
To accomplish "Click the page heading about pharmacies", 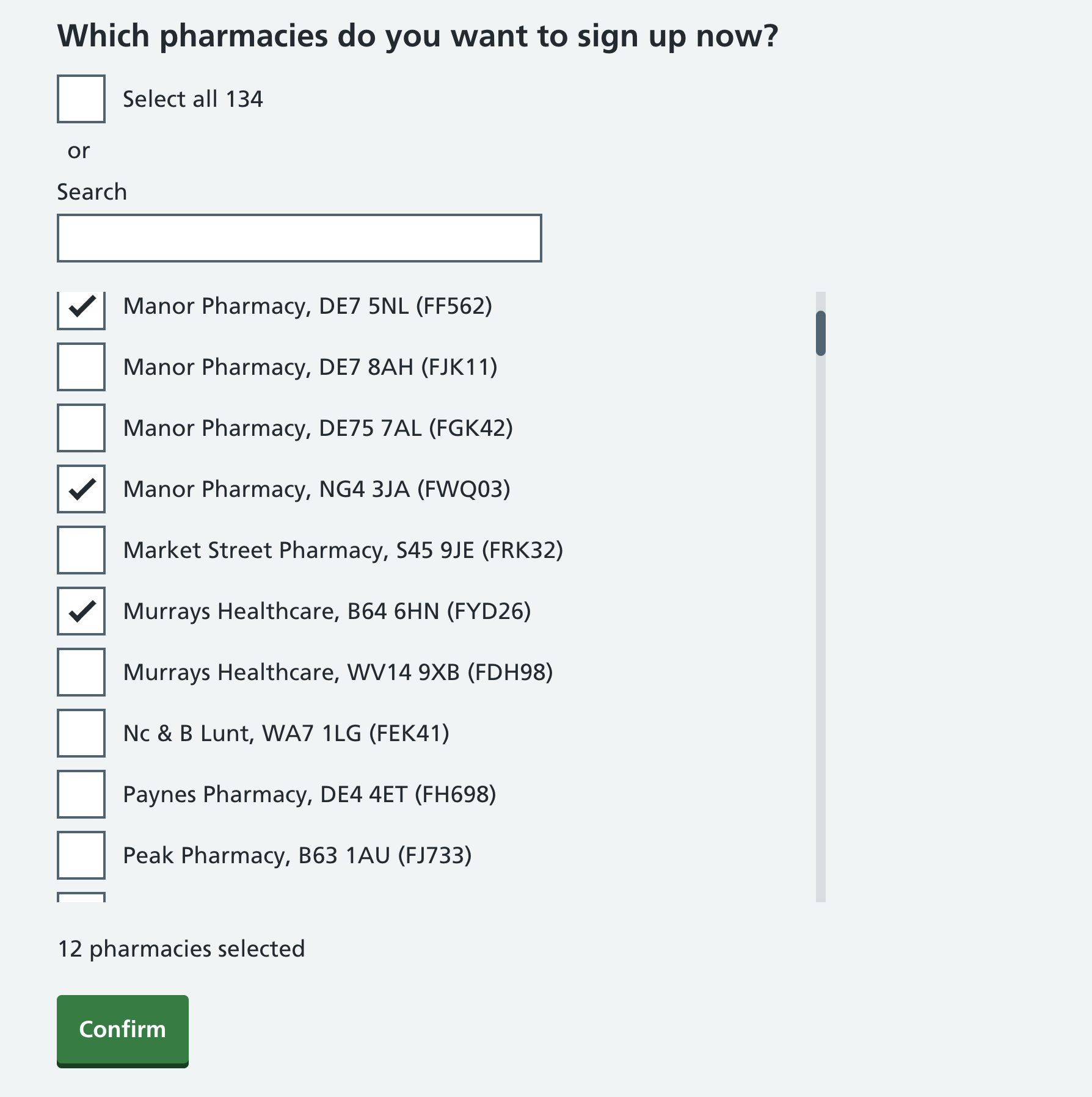I will pyautogui.click(x=418, y=35).
